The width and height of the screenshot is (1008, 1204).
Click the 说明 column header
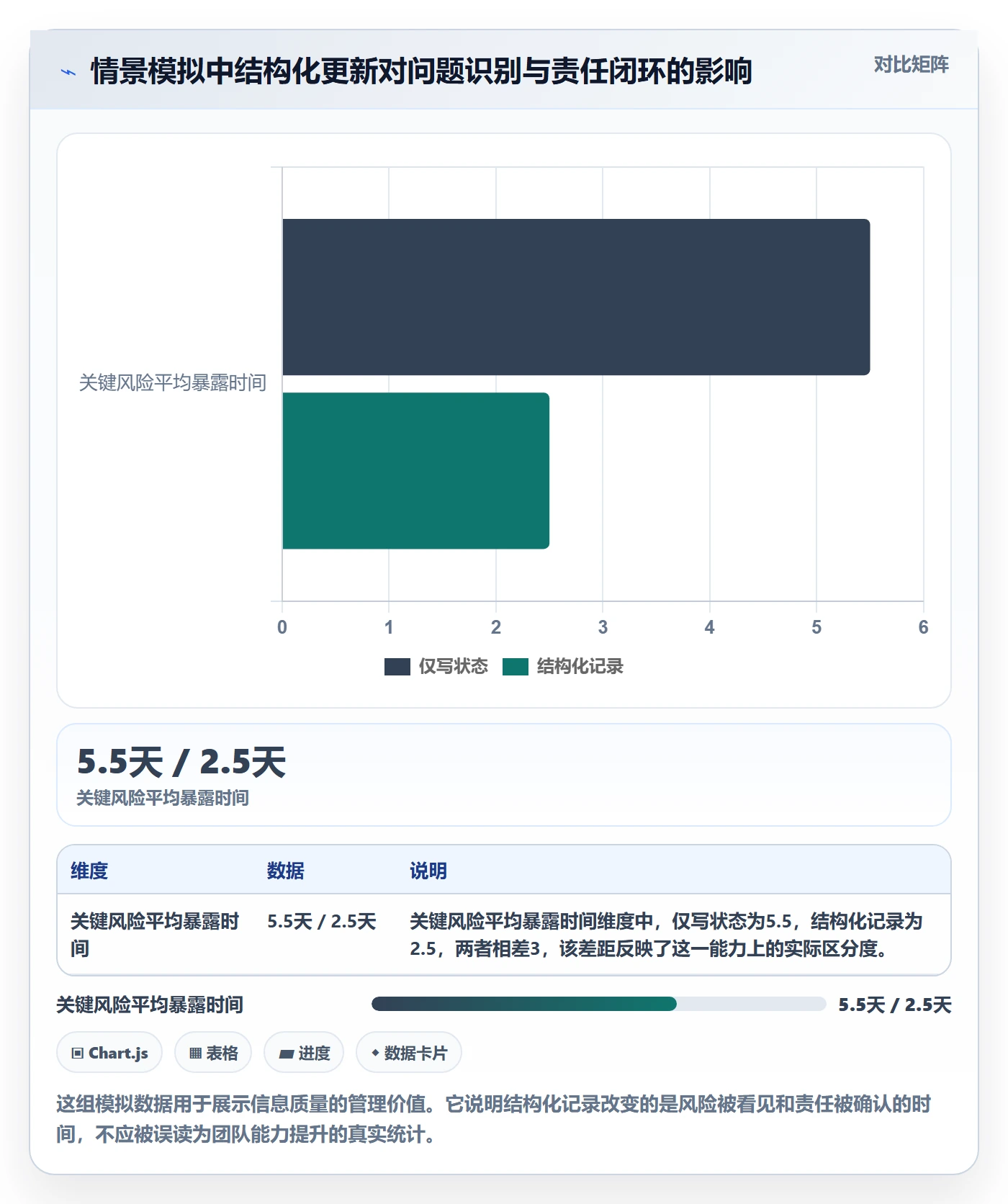428,871
